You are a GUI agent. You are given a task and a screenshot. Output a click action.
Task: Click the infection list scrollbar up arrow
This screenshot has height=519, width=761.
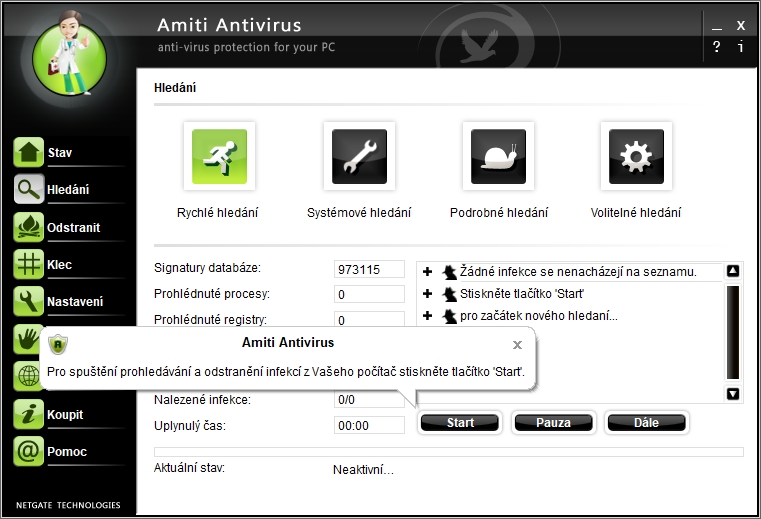coord(733,271)
